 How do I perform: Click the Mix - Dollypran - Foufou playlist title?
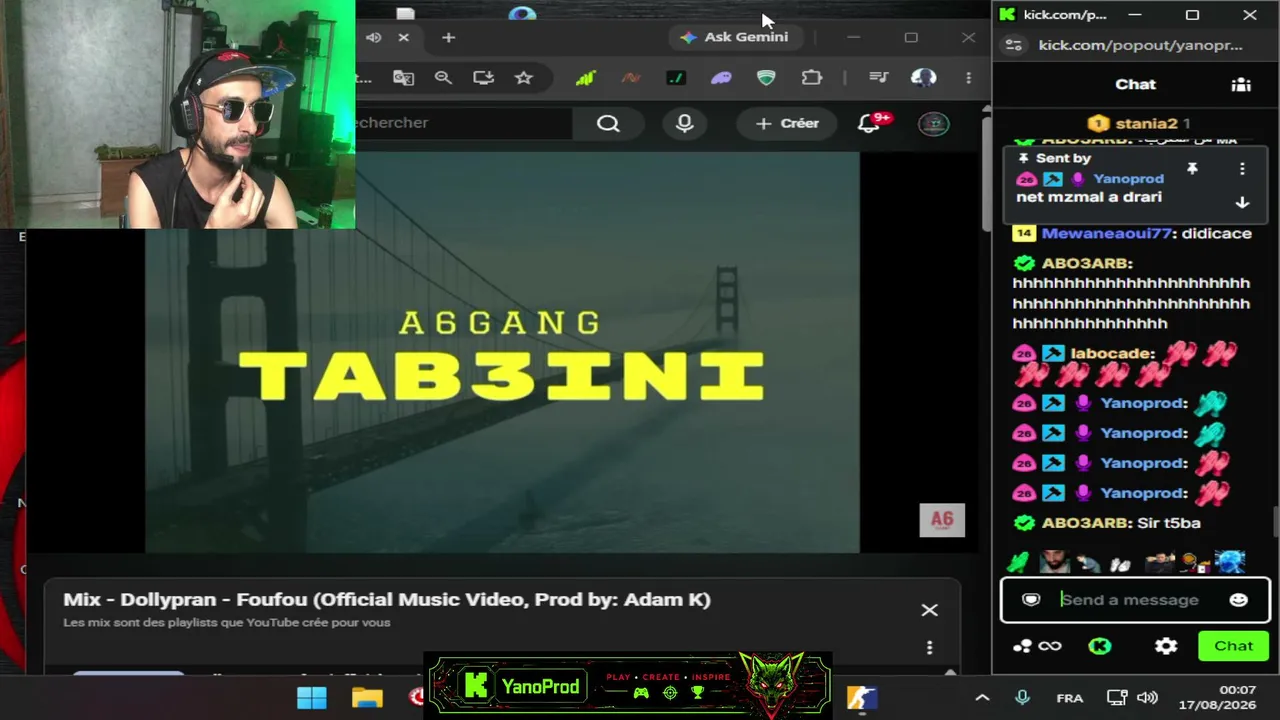pyautogui.click(x=387, y=600)
